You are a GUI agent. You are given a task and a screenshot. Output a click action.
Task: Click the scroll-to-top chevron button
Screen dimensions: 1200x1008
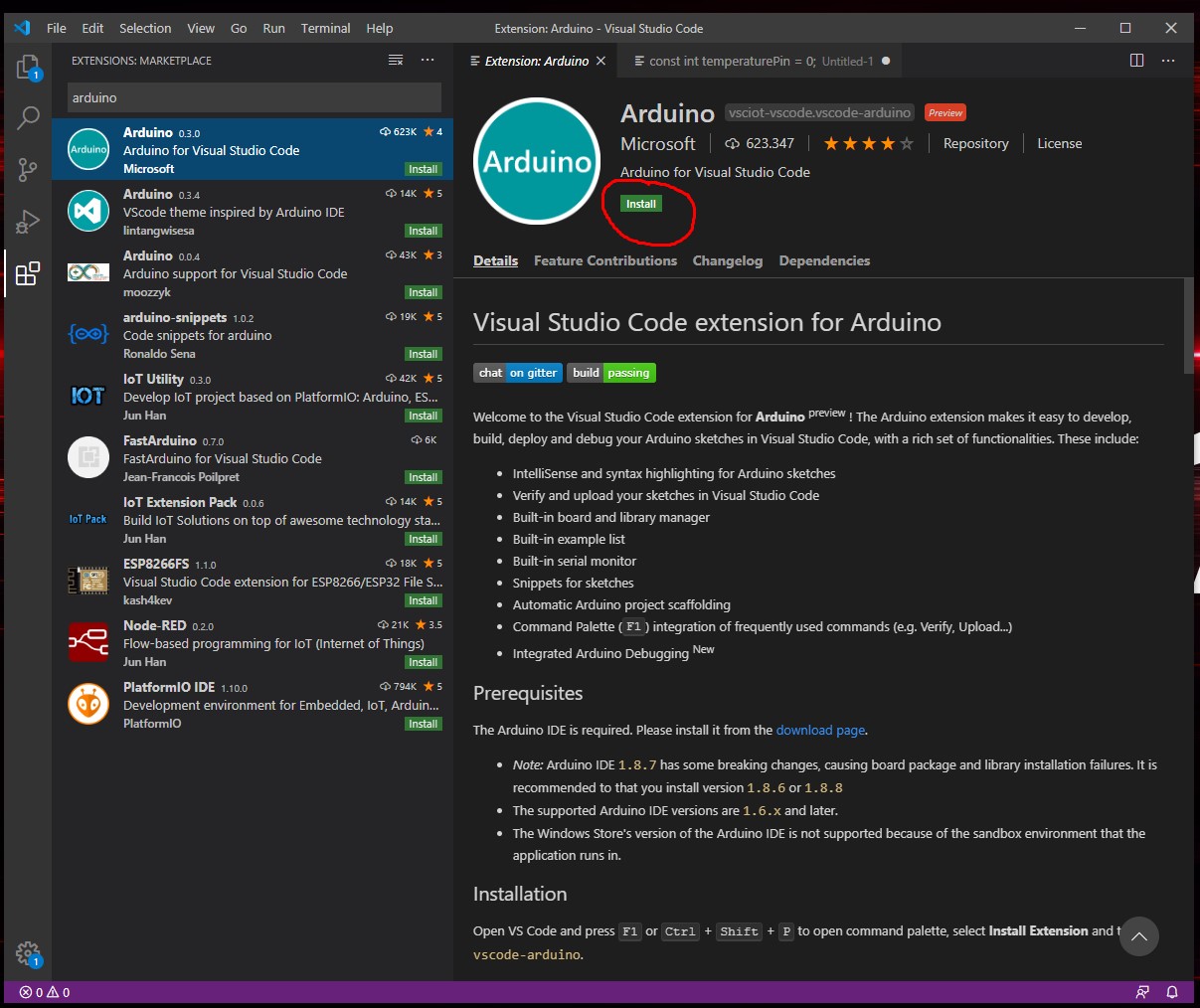tap(1139, 936)
